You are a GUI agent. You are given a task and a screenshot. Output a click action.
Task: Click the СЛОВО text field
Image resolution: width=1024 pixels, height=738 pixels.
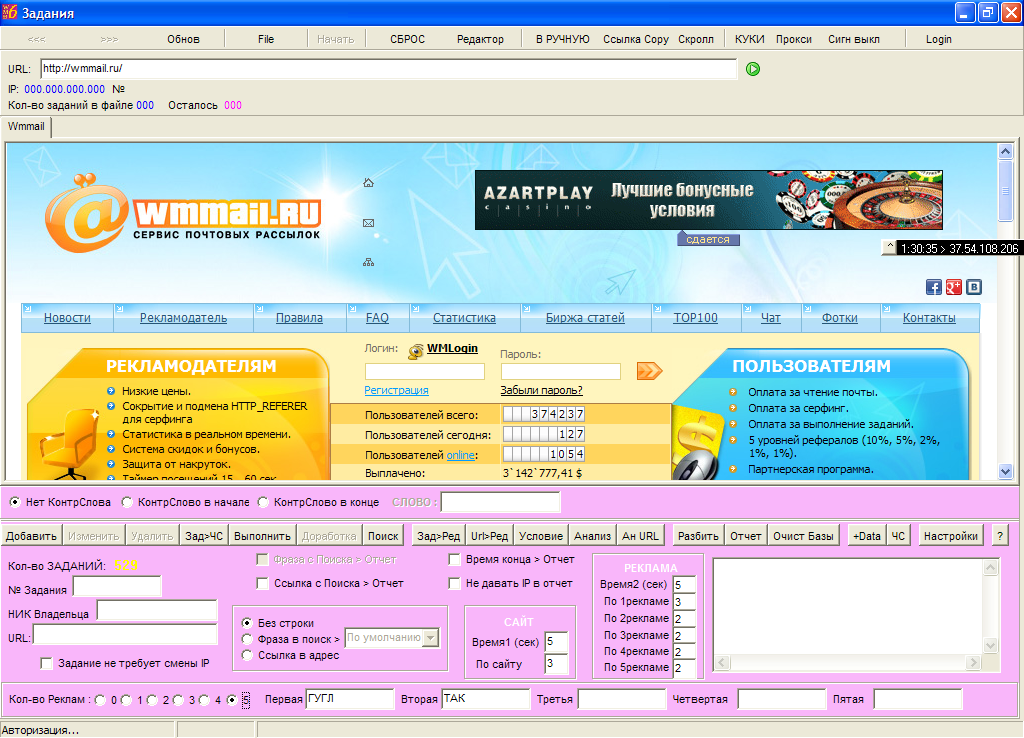point(500,502)
